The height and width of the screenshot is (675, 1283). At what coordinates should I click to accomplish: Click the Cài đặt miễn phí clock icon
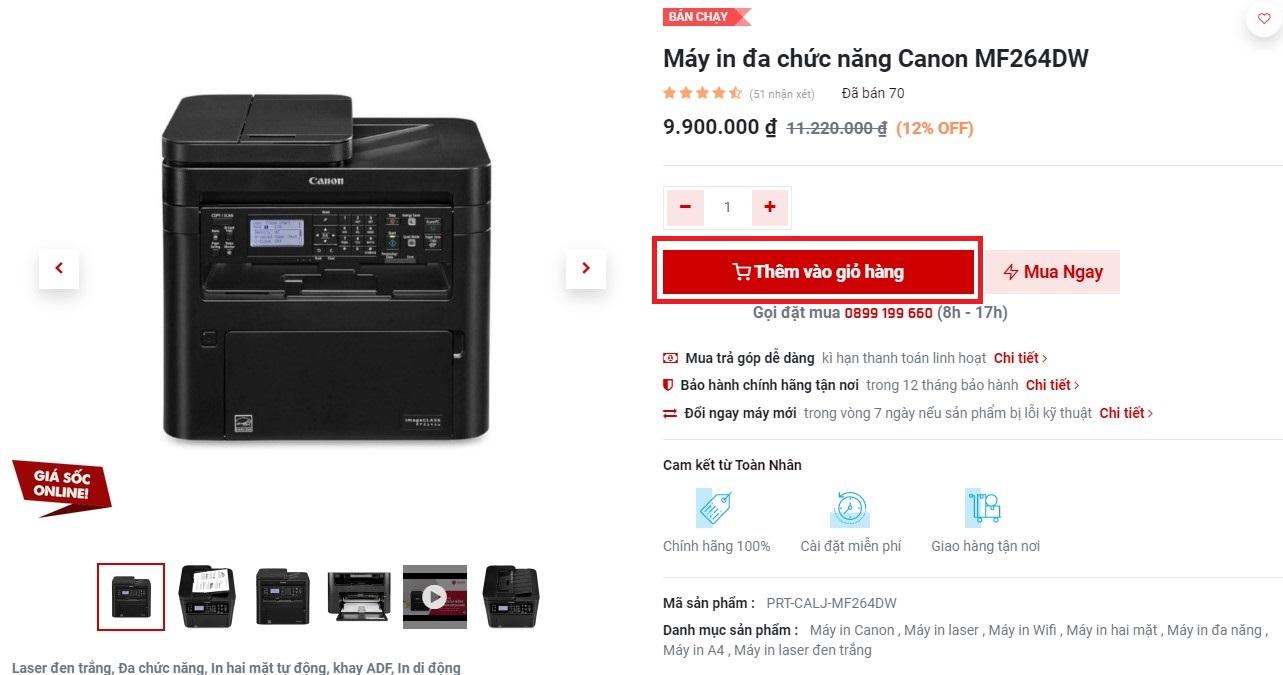tap(850, 507)
